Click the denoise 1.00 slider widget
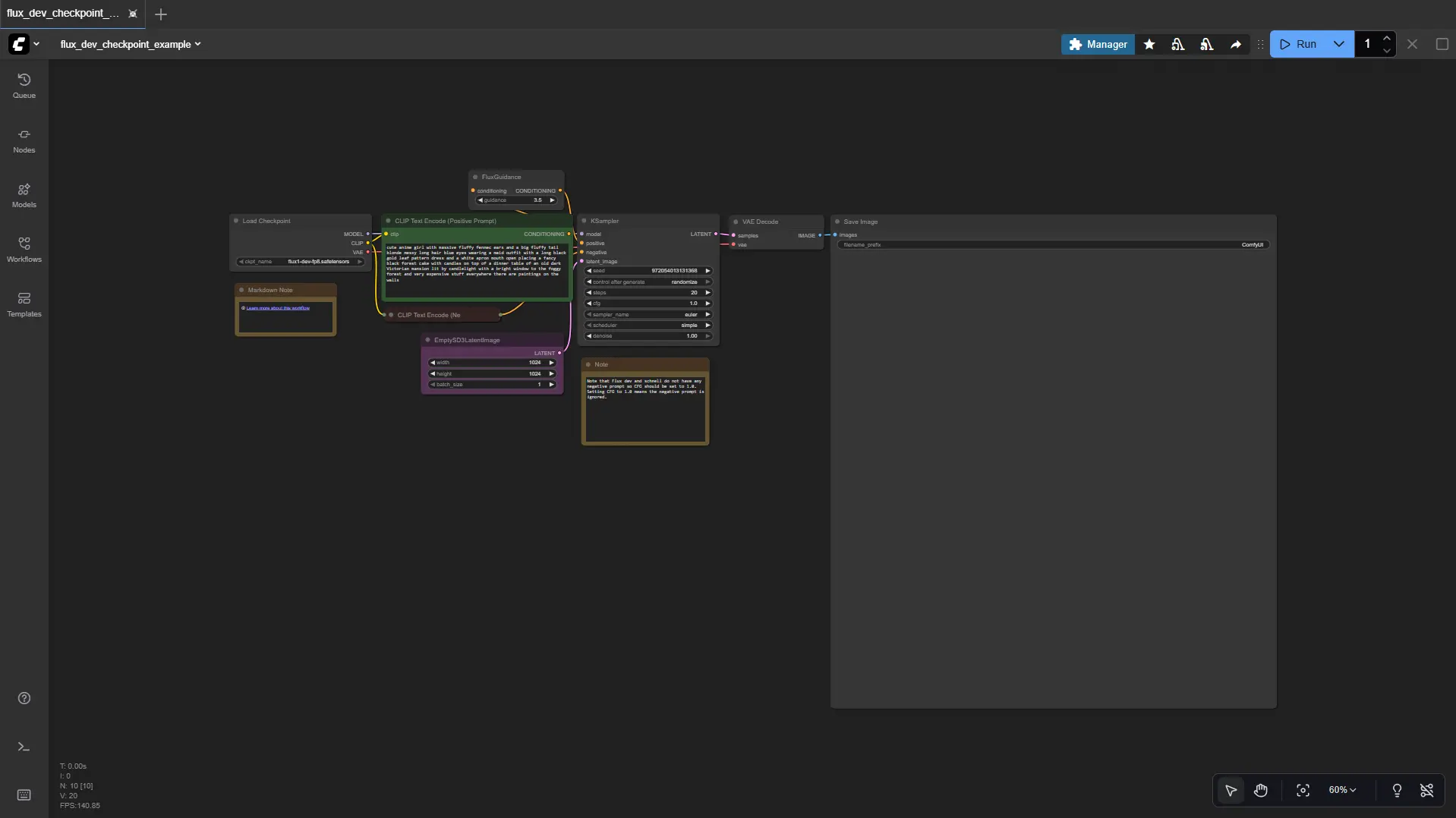This screenshot has width=1456, height=818. [x=648, y=336]
